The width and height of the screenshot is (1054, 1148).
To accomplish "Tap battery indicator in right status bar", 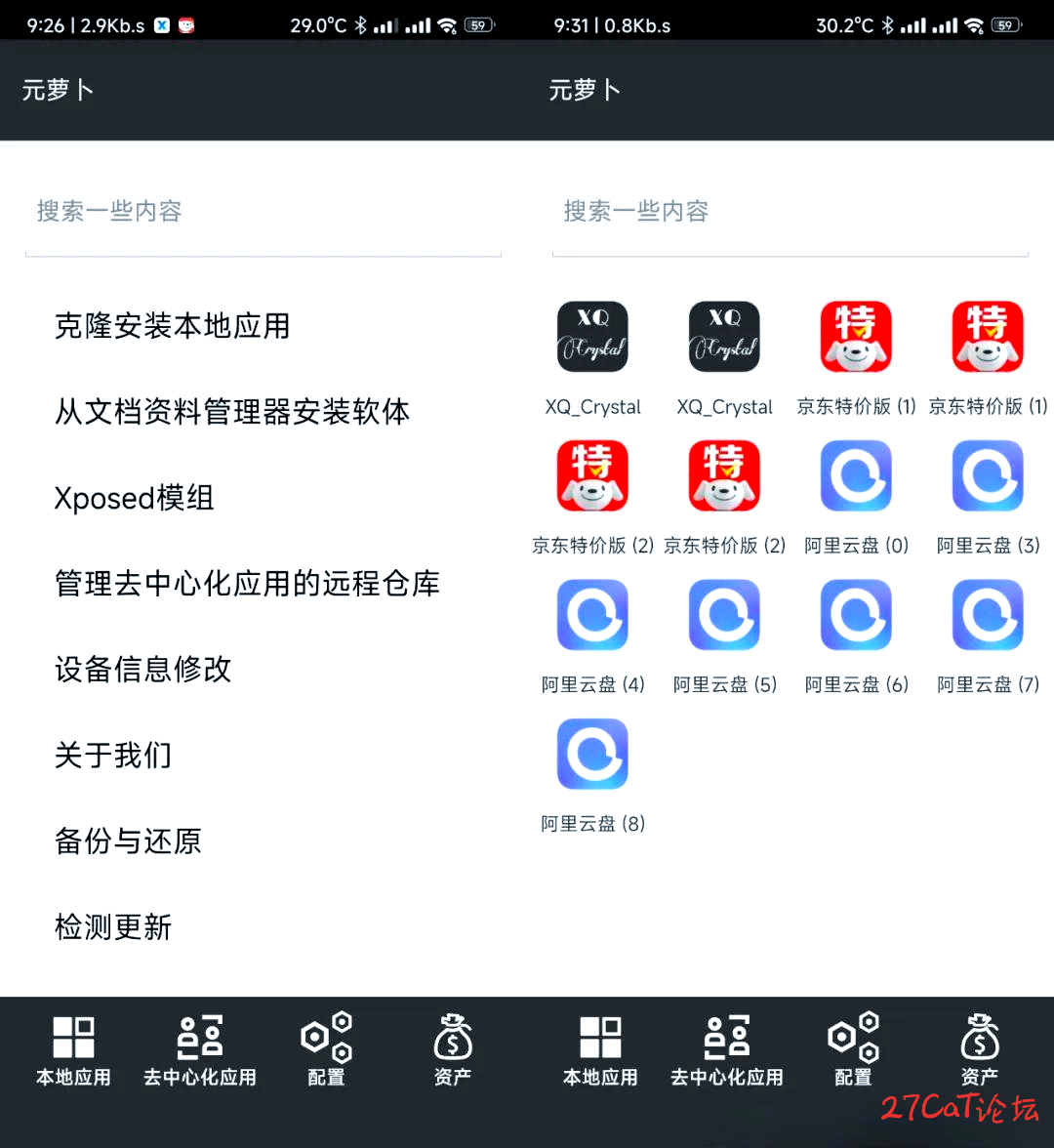I will coord(1005,25).
